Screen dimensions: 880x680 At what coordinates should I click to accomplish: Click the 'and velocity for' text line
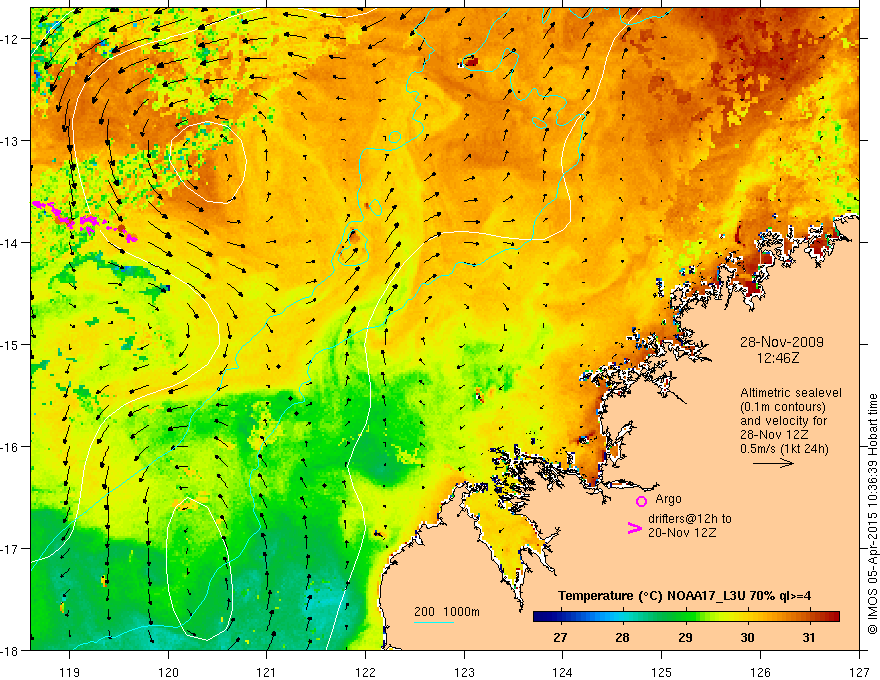783,421
